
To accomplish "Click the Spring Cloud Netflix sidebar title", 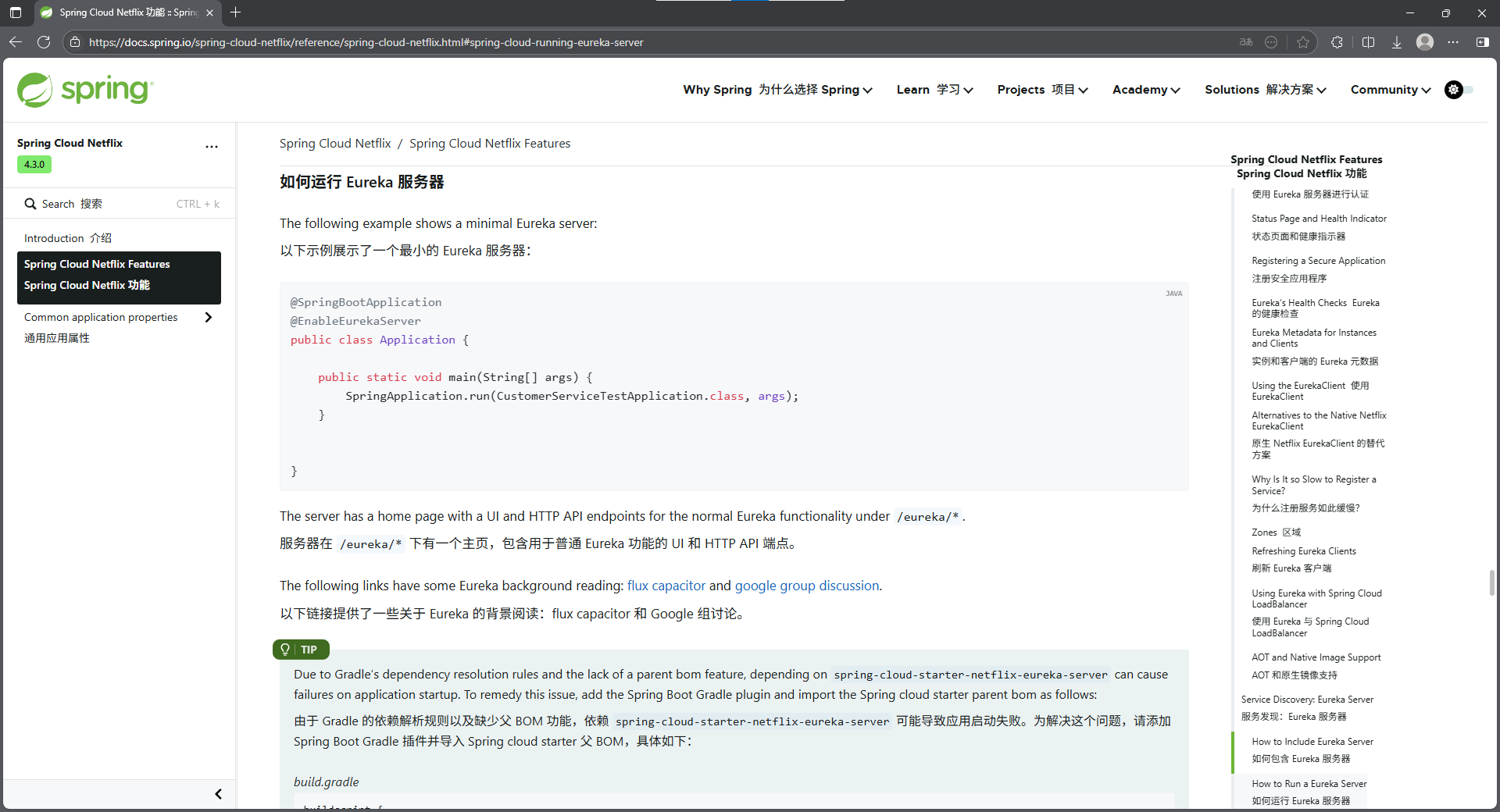I will click(70, 143).
